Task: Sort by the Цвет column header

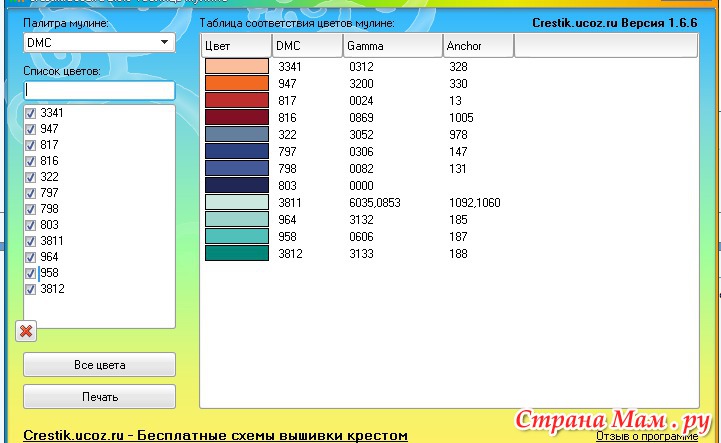Action: [236, 46]
